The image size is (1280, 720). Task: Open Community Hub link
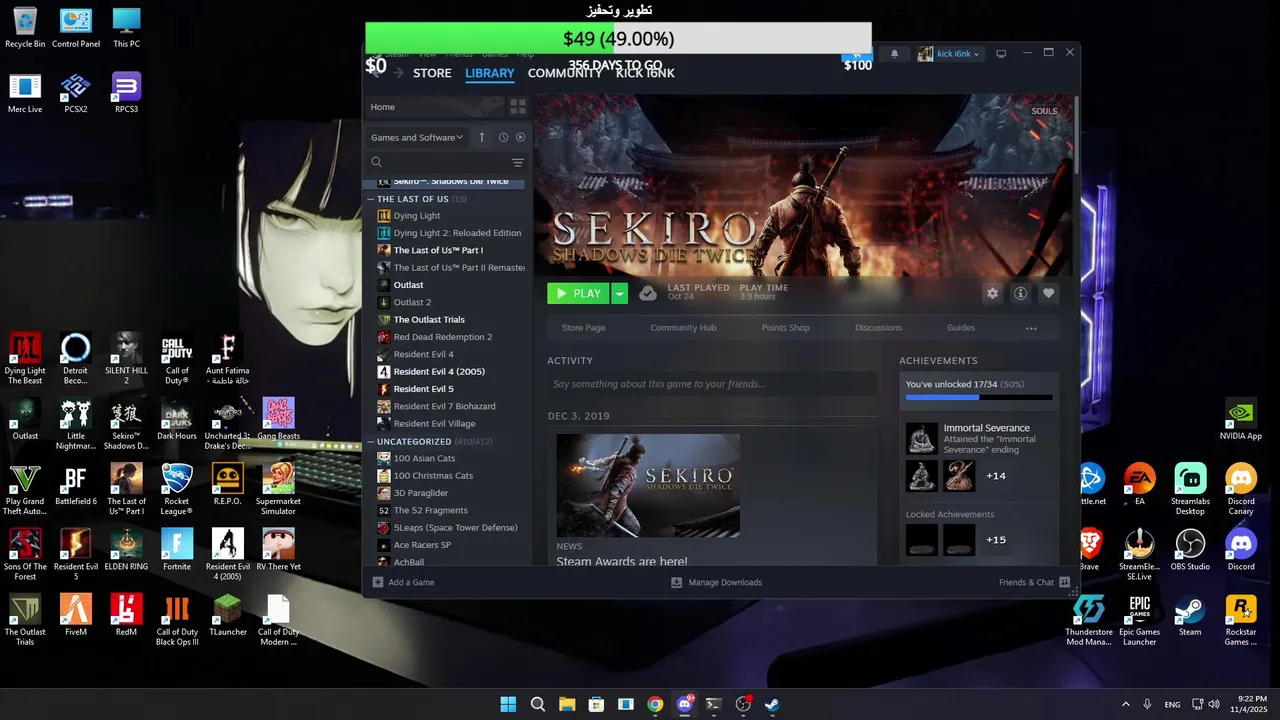point(683,328)
